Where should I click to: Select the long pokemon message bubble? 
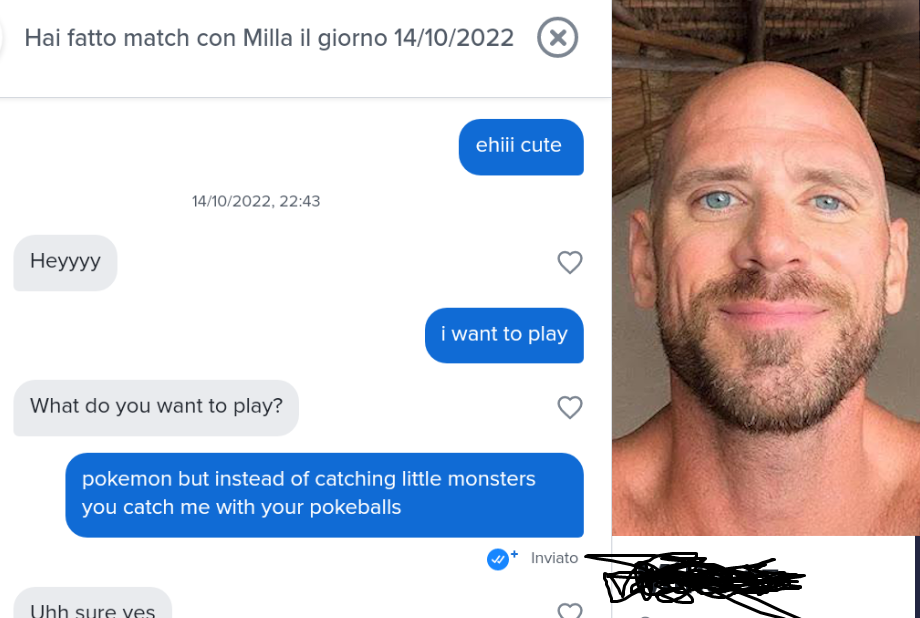coord(324,495)
